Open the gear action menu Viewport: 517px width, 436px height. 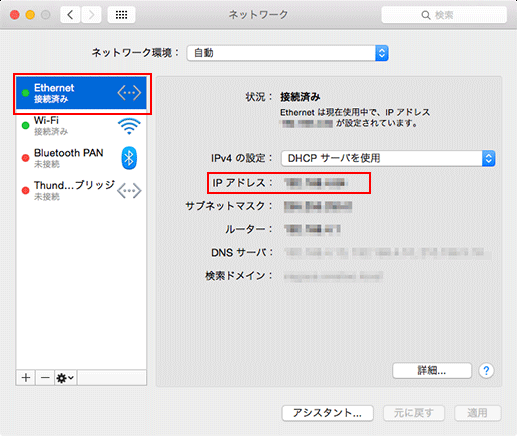[x=66, y=378]
